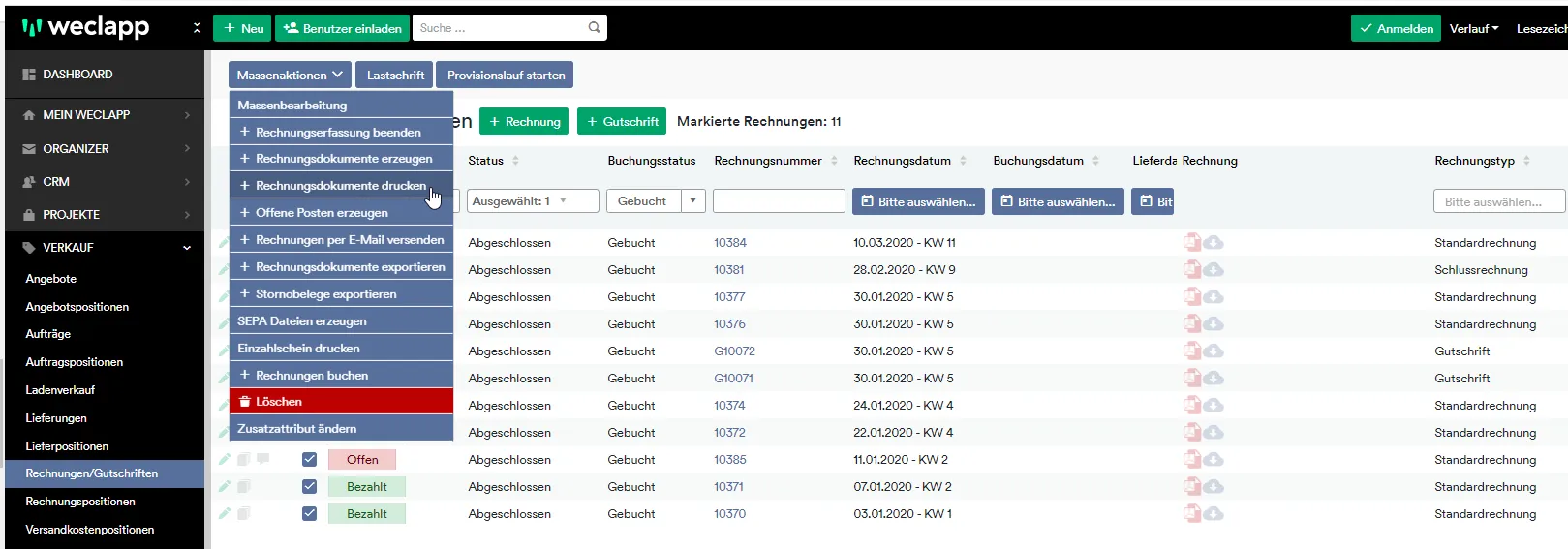The width and height of the screenshot is (1568, 549).
Task: Open invoice number 10384 link
Action: pos(730,243)
